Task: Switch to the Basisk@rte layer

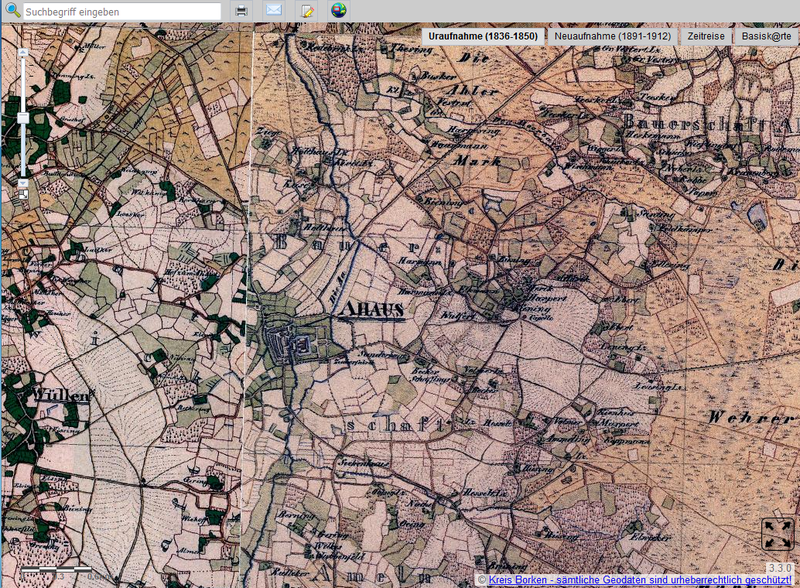Action: [x=767, y=36]
